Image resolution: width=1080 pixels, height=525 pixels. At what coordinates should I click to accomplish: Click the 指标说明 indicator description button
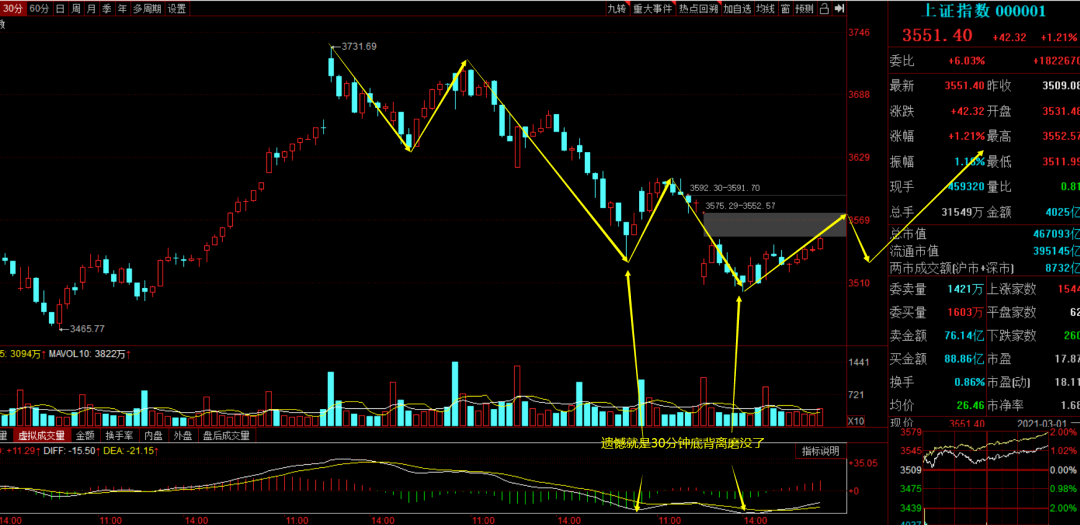click(x=821, y=451)
